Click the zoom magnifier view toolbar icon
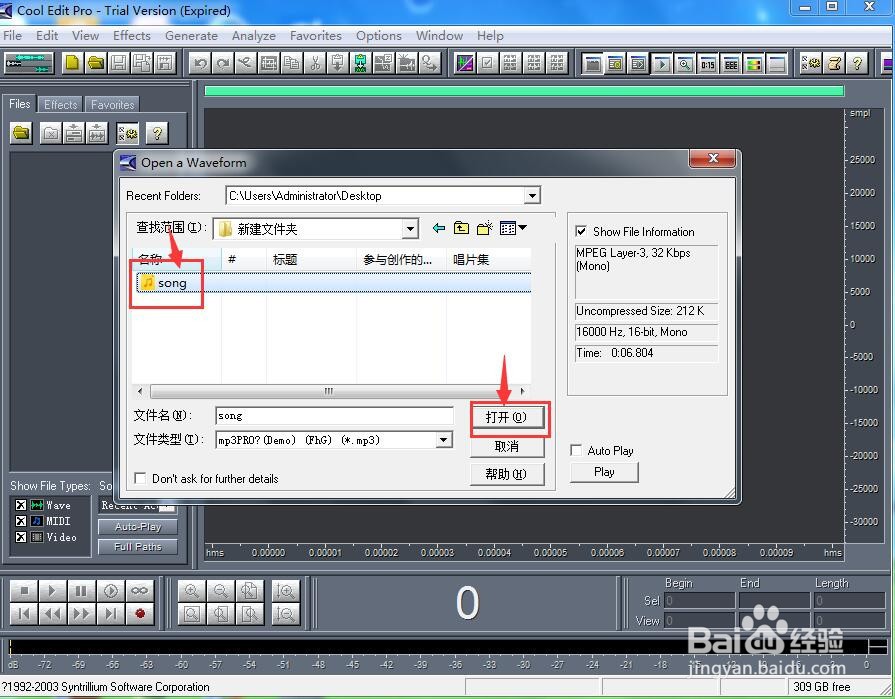 click(684, 63)
